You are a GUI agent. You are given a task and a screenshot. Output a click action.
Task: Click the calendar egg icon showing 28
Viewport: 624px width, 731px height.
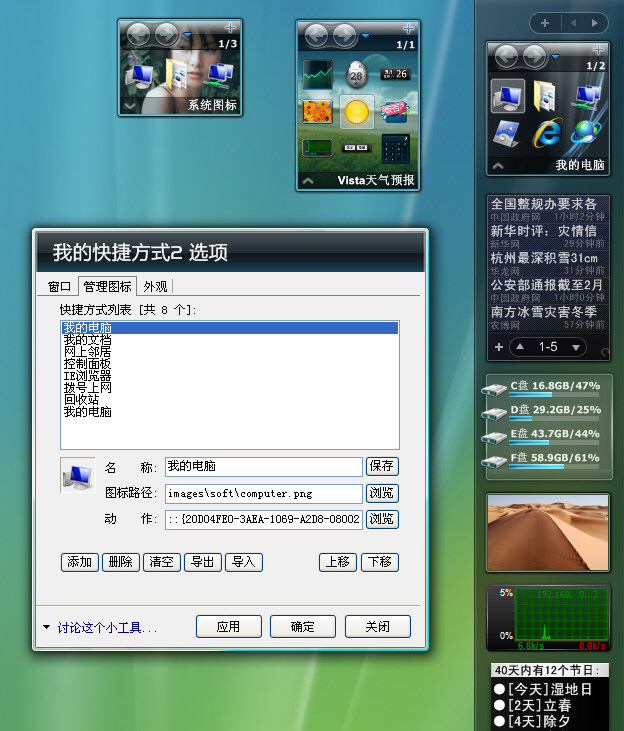click(x=356, y=75)
